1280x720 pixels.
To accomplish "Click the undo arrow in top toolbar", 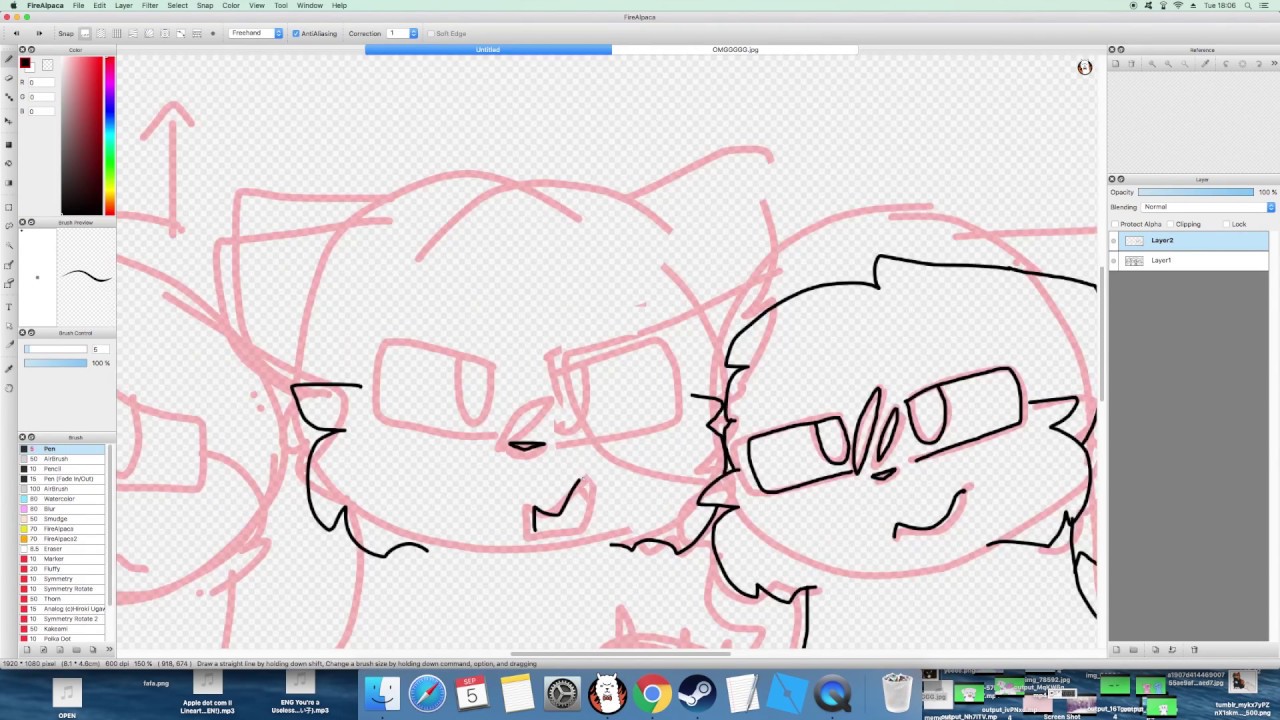I will [16, 33].
